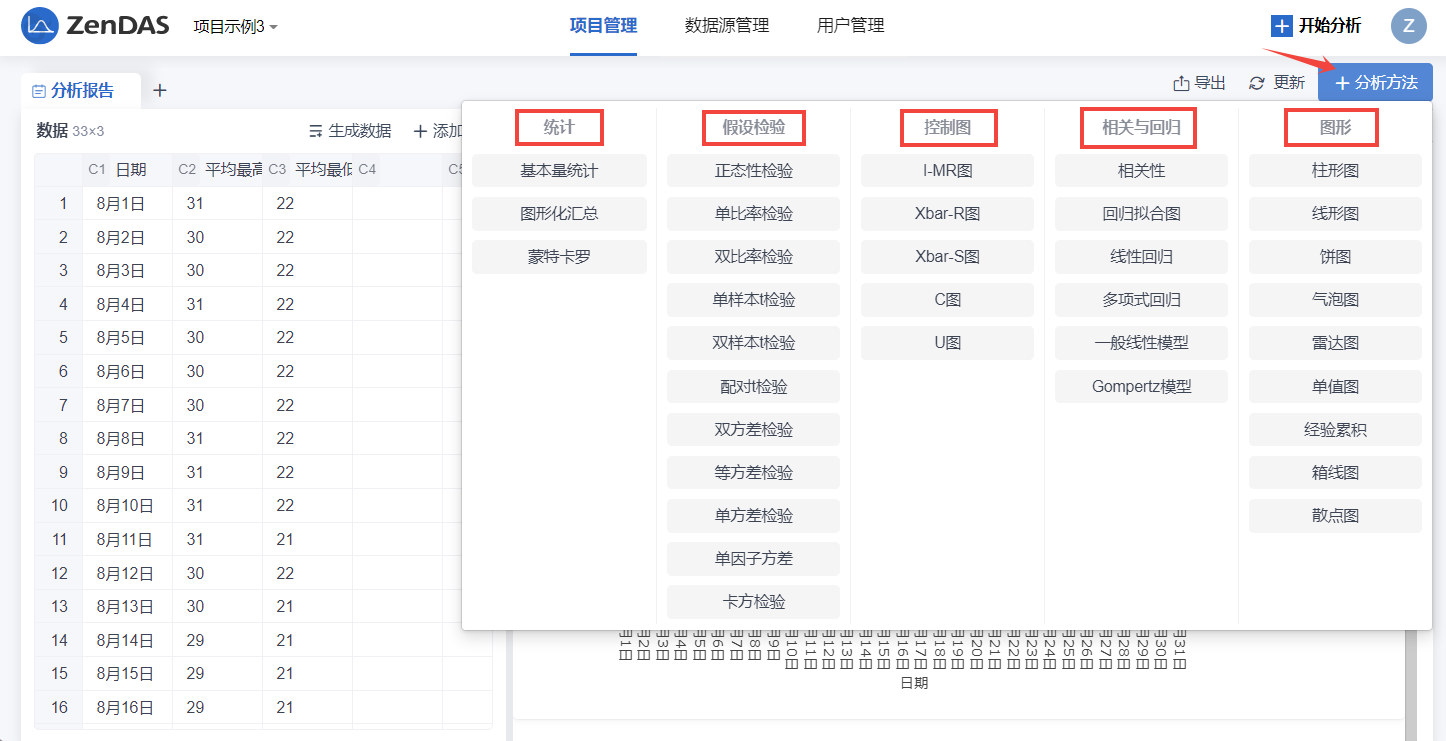Select 双比率检验 option
The width and height of the screenshot is (1446, 741).
pos(753,257)
